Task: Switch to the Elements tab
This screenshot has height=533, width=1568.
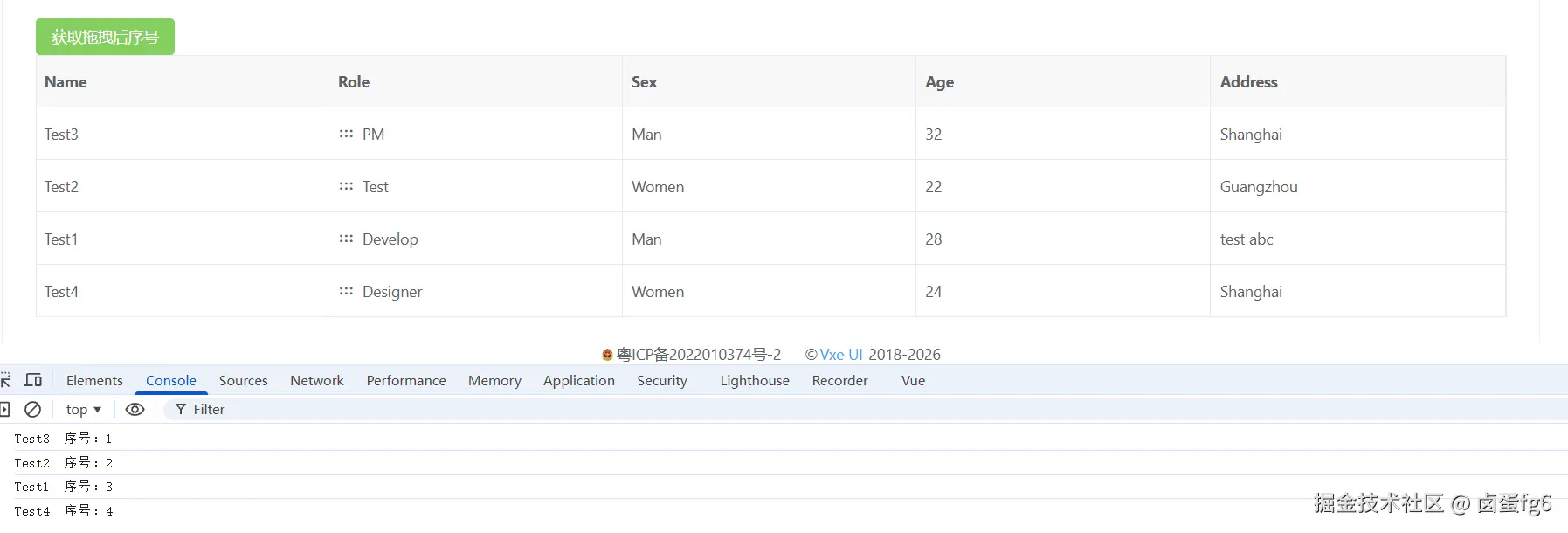Action: 94,380
